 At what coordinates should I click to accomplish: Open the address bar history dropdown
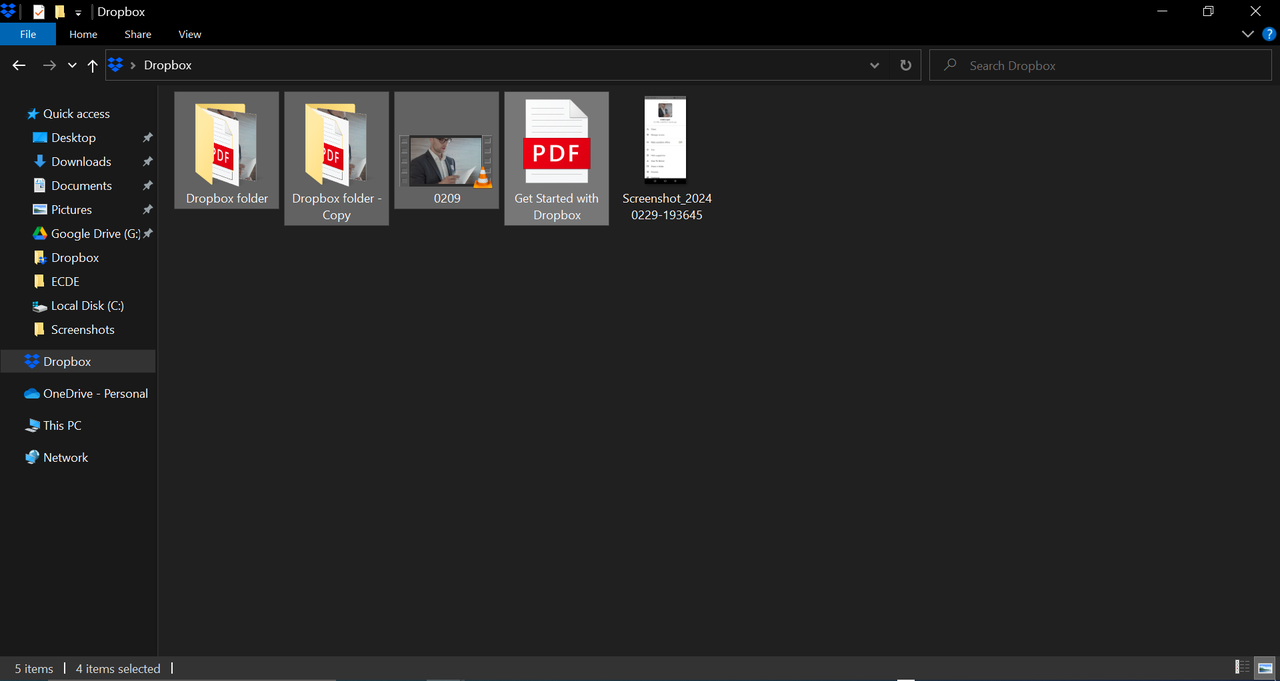tap(875, 65)
